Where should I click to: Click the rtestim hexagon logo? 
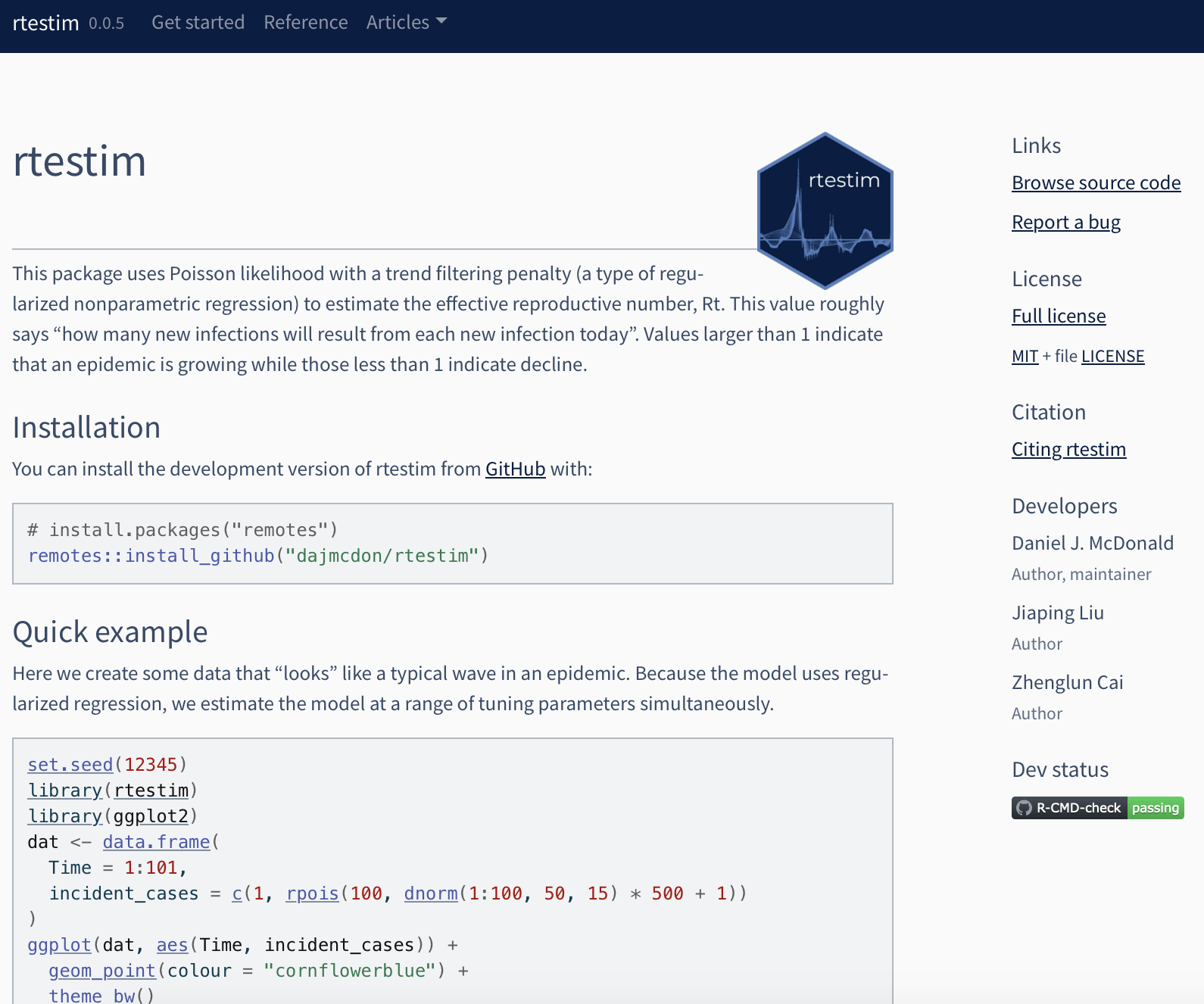click(x=825, y=210)
